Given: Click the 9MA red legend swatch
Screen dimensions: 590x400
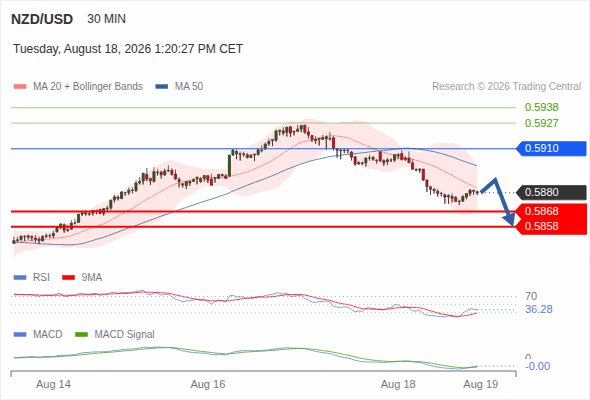Looking at the screenshot, I should click(68, 278).
